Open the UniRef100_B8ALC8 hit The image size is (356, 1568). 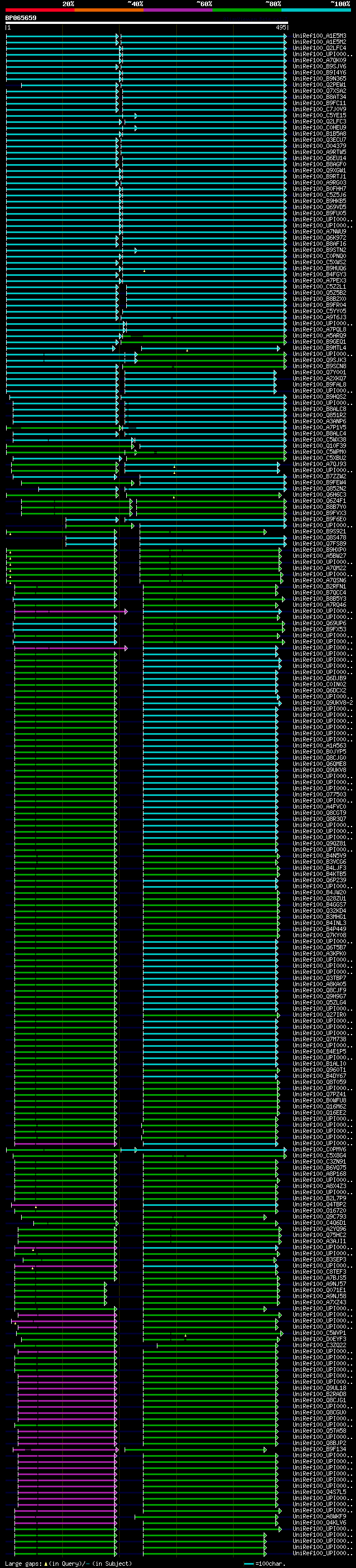tap(319, 409)
